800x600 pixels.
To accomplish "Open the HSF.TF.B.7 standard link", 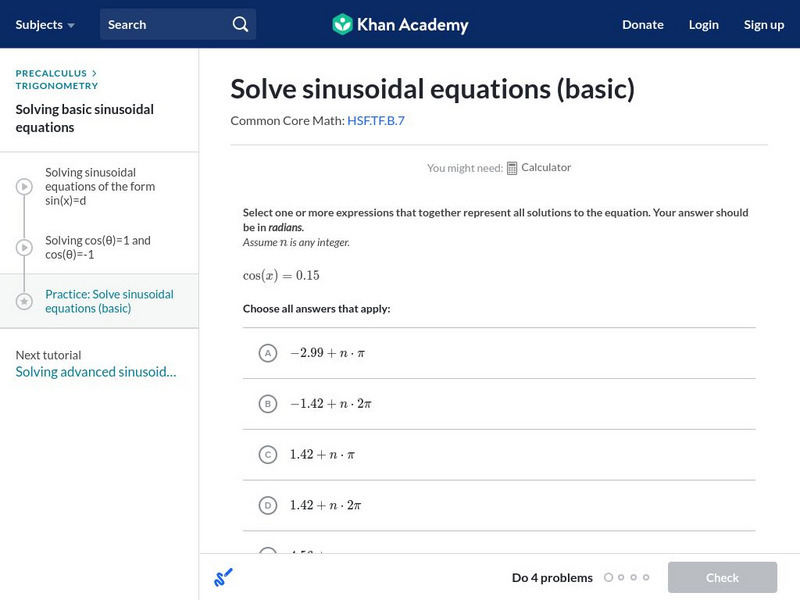I will click(x=376, y=121).
